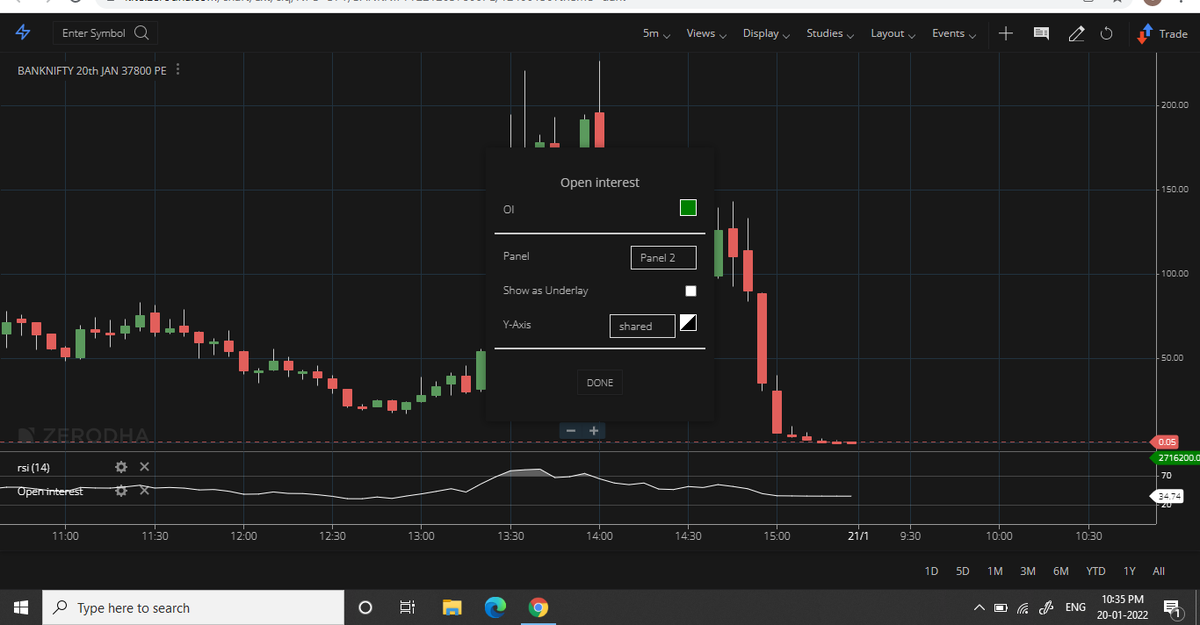
Task: Open the drawing tools pencil icon
Action: pyautogui.click(x=1075, y=33)
